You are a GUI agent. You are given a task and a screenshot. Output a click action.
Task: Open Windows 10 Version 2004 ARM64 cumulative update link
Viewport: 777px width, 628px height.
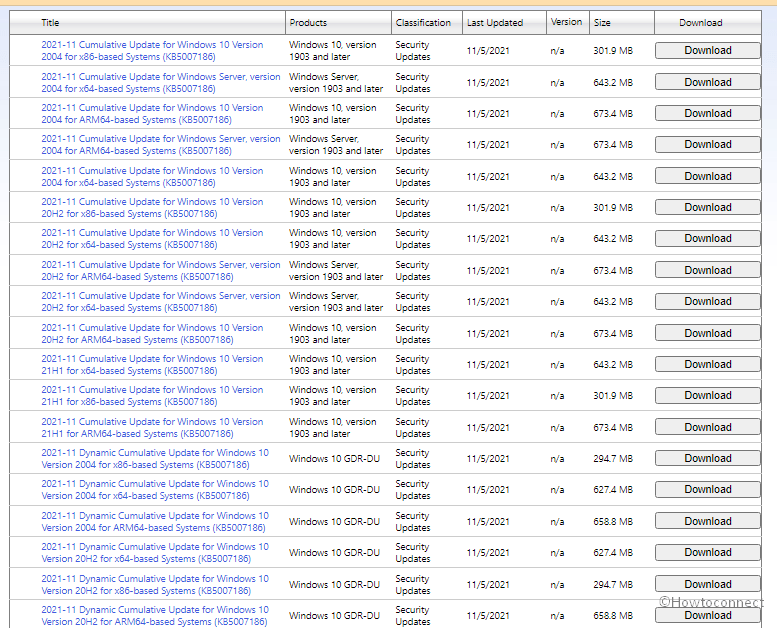click(x=152, y=114)
